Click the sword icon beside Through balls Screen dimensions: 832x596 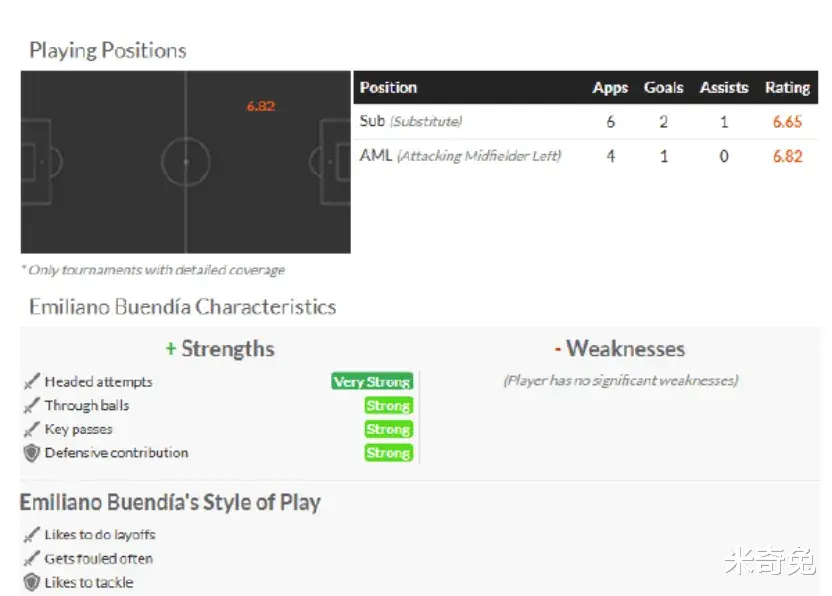pos(32,405)
